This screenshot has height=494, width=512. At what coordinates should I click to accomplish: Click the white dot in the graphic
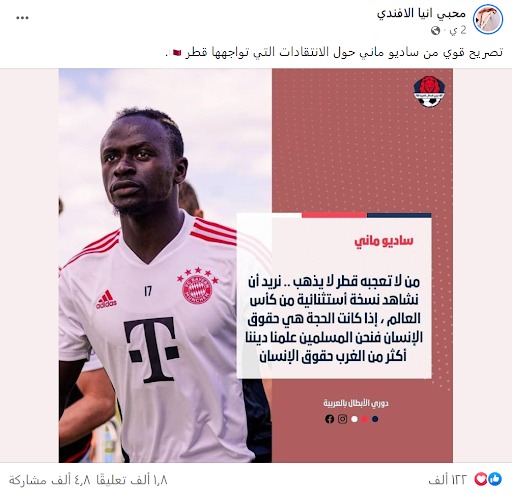[x=354, y=419]
